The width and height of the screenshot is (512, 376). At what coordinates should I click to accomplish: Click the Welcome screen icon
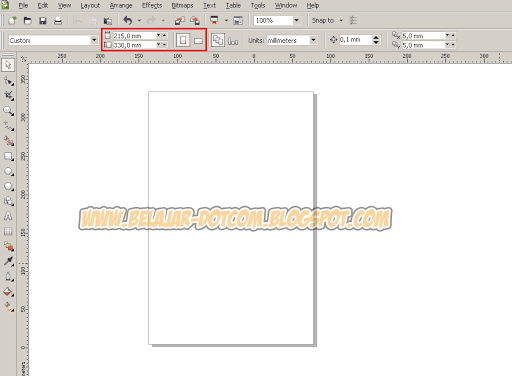(x=238, y=21)
